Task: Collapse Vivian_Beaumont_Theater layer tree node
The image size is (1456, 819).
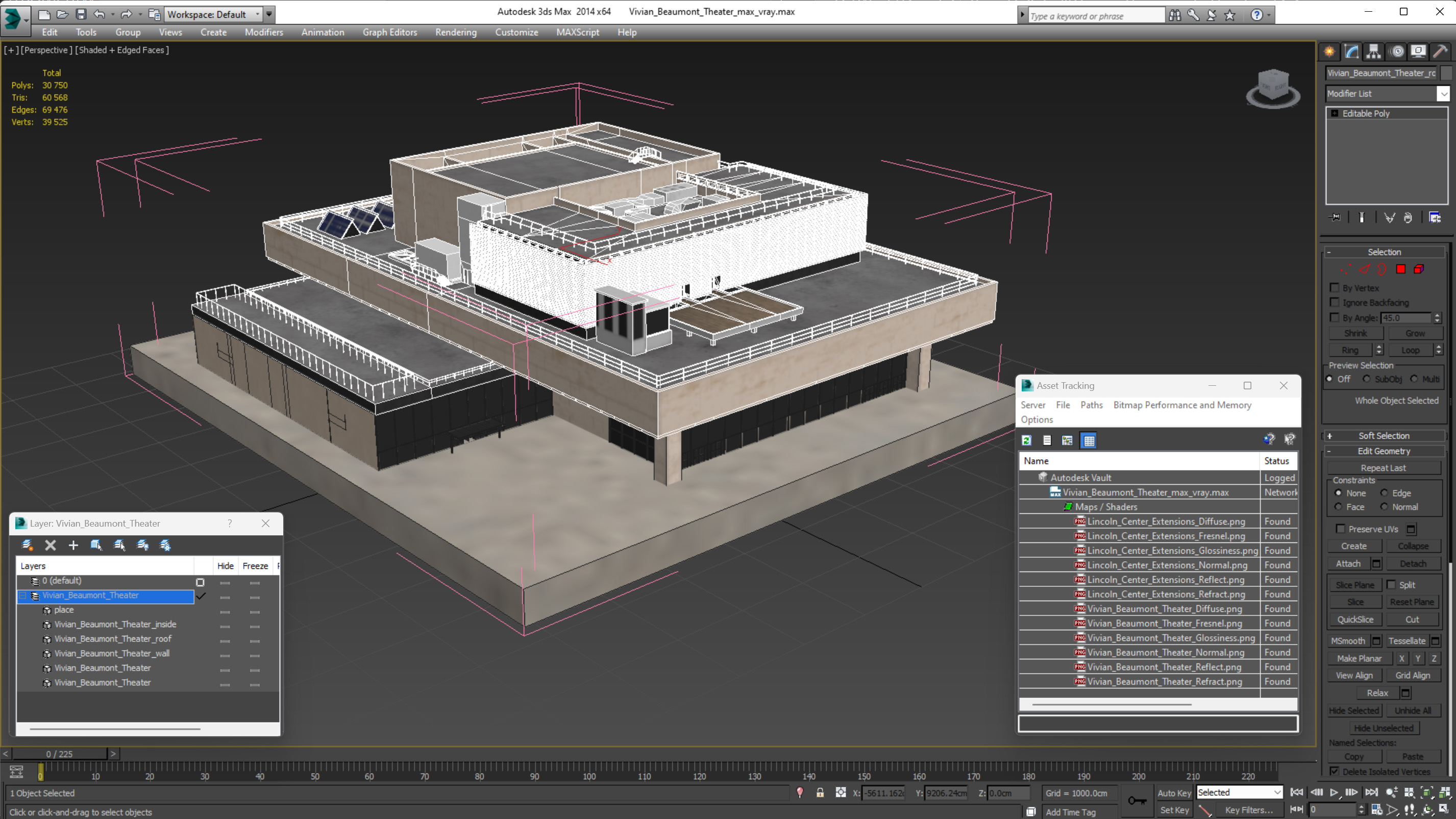Action: (x=23, y=595)
